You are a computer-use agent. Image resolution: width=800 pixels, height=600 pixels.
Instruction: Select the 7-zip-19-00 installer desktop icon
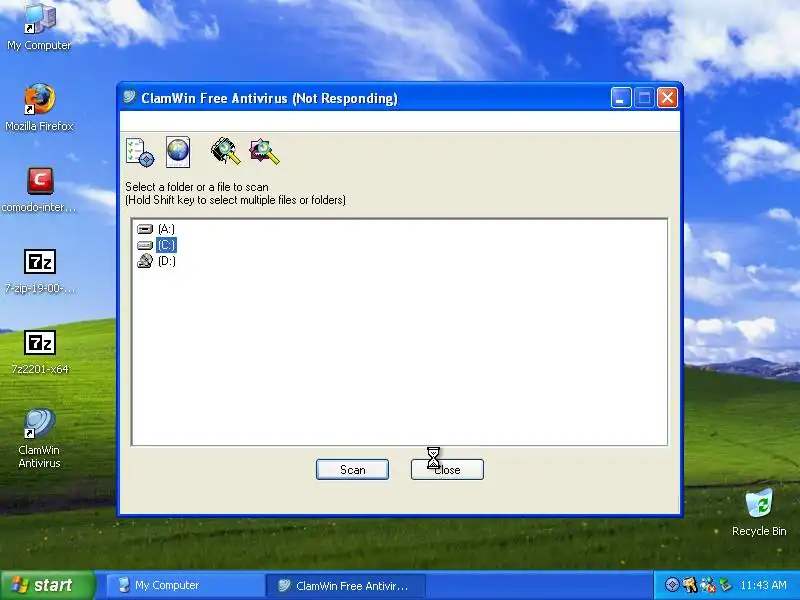coord(39,271)
